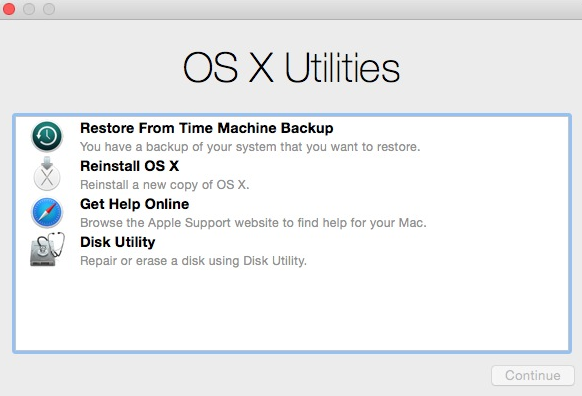This screenshot has width=582, height=396.
Task: Click 'Repair or erase a disk' description
Action: click(x=193, y=261)
